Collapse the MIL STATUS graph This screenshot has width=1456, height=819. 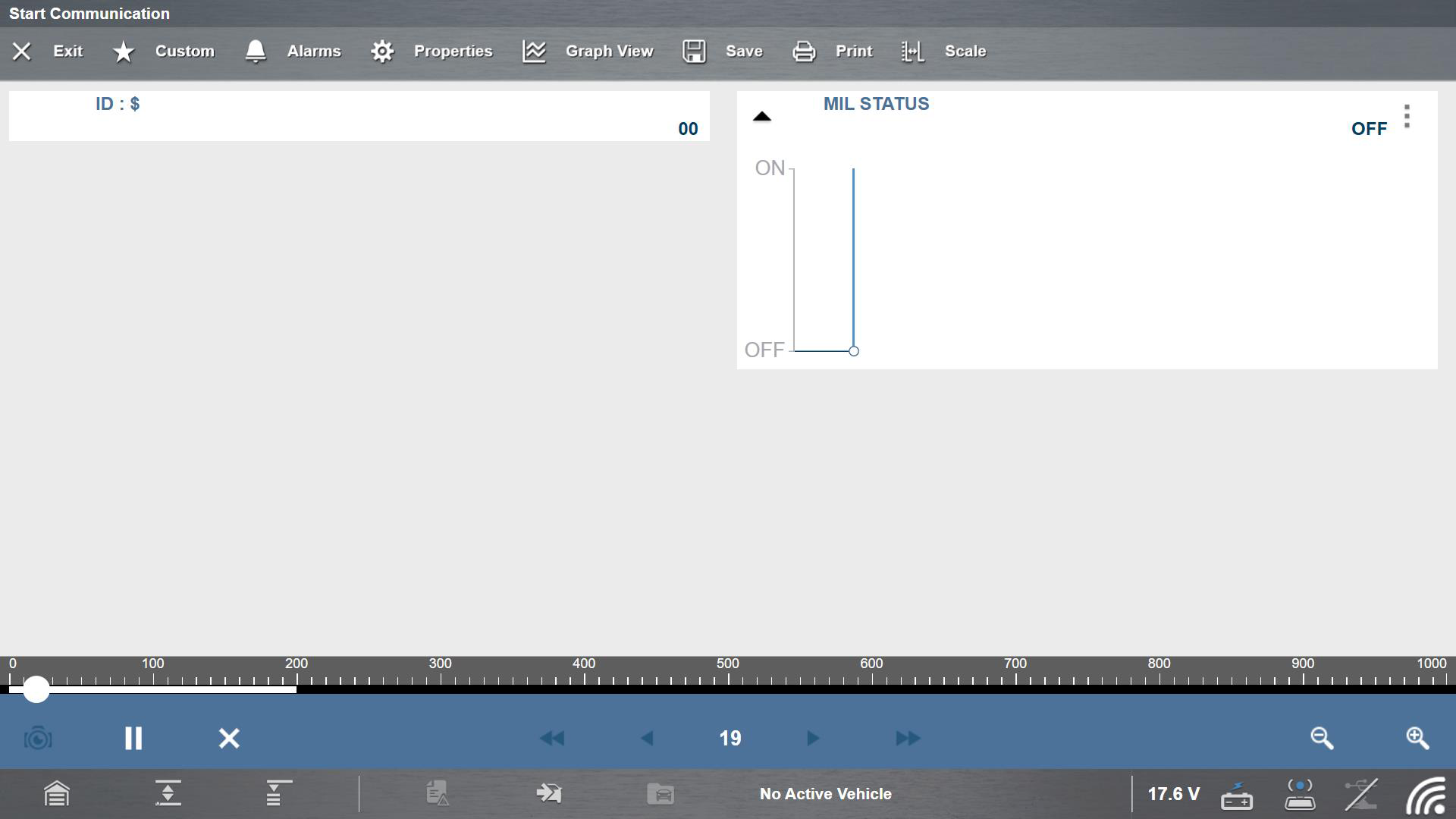tap(762, 117)
